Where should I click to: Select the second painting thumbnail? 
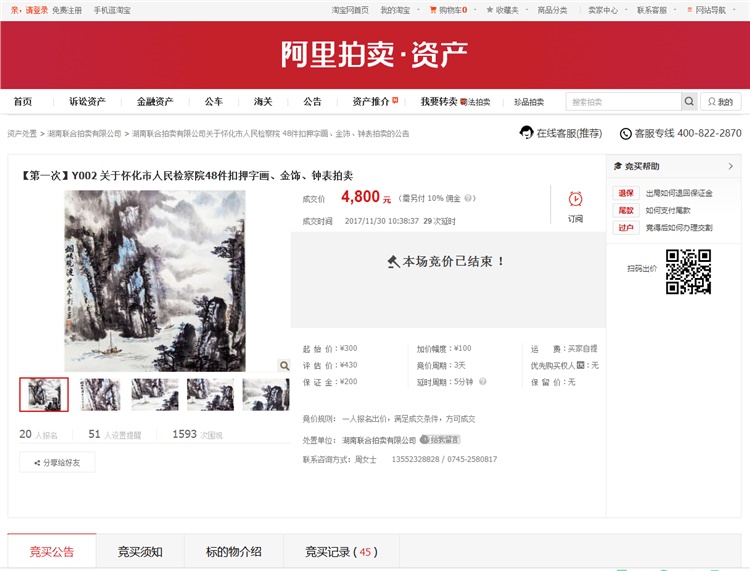pos(100,395)
